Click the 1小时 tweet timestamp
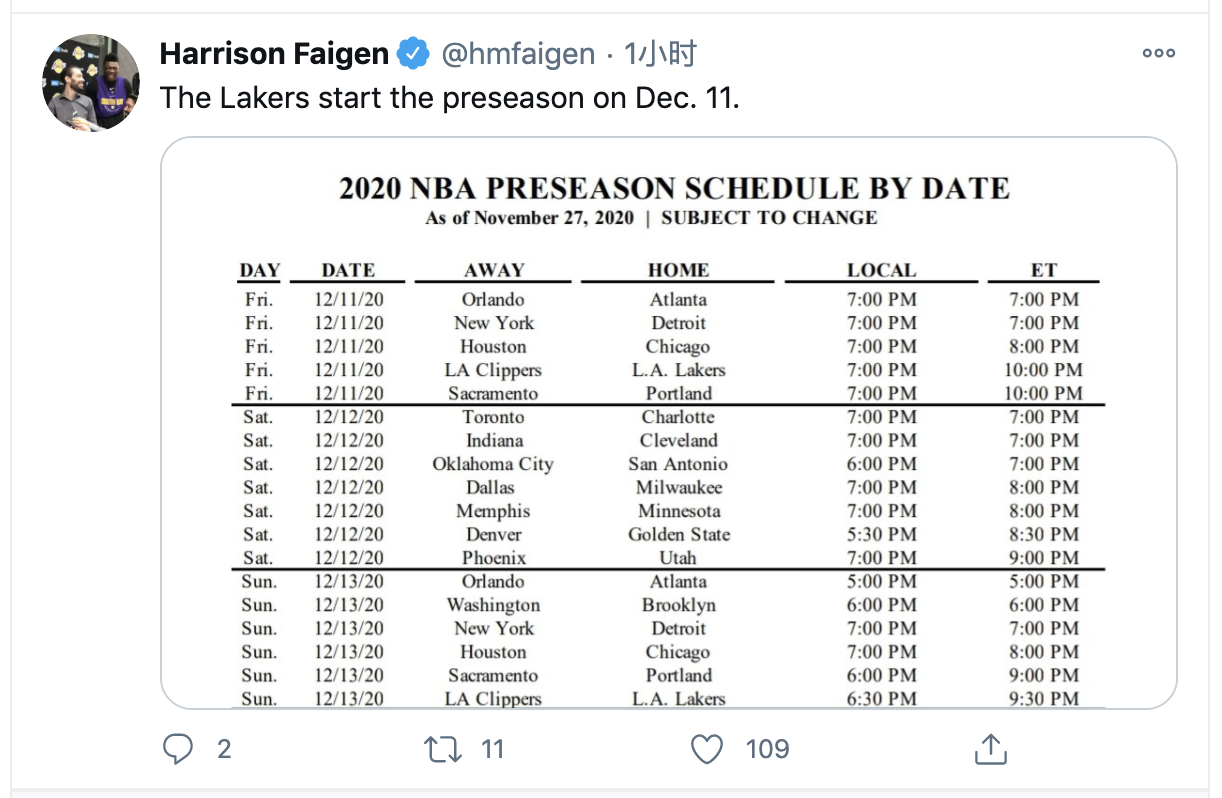 [x=660, y=54]
